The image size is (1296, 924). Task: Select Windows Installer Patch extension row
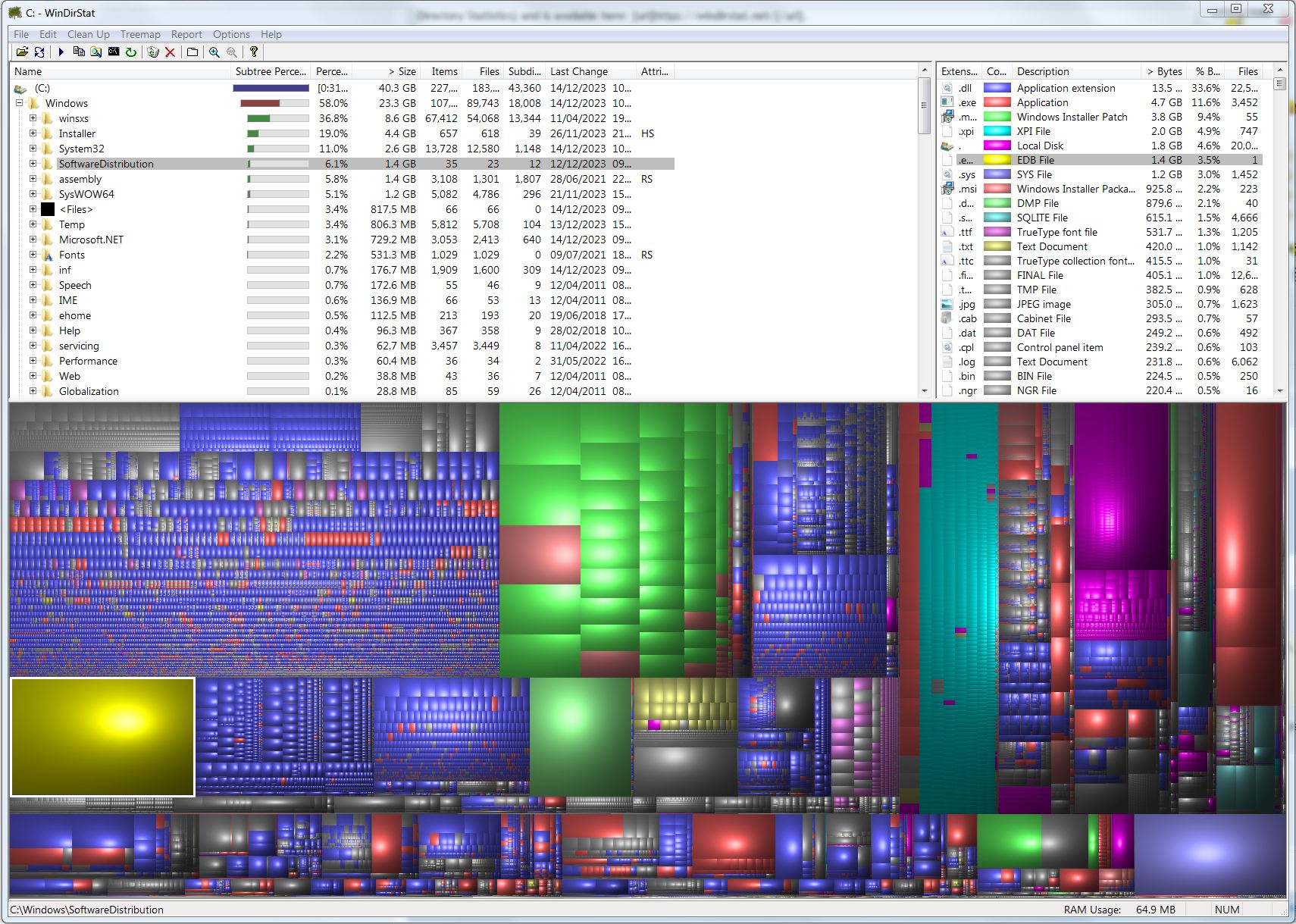pos(1101,117)
